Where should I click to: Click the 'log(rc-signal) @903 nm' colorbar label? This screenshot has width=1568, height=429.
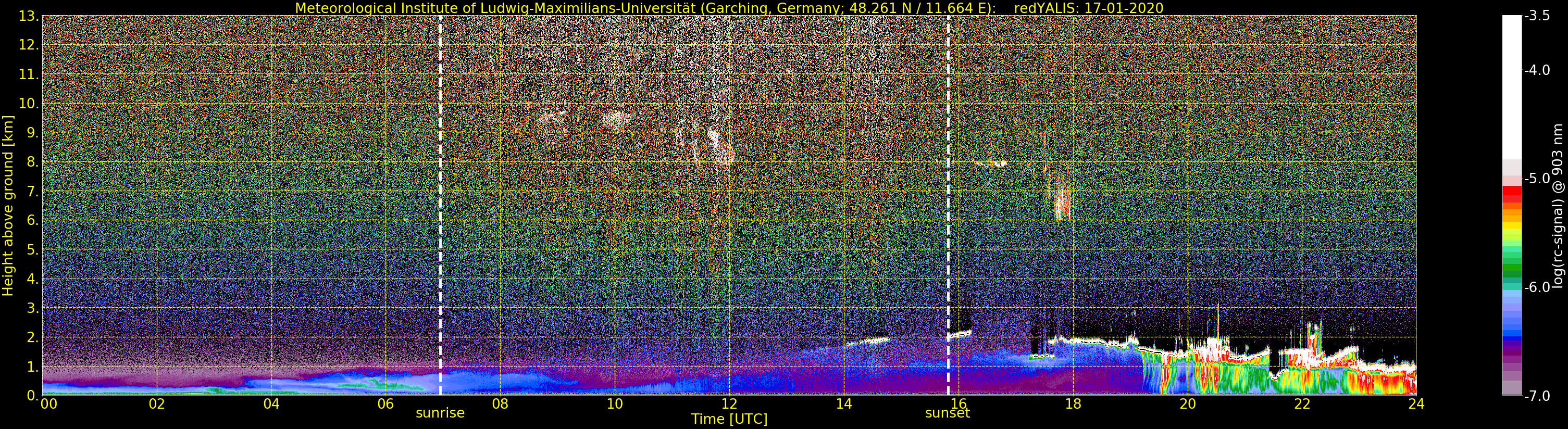1557,205
